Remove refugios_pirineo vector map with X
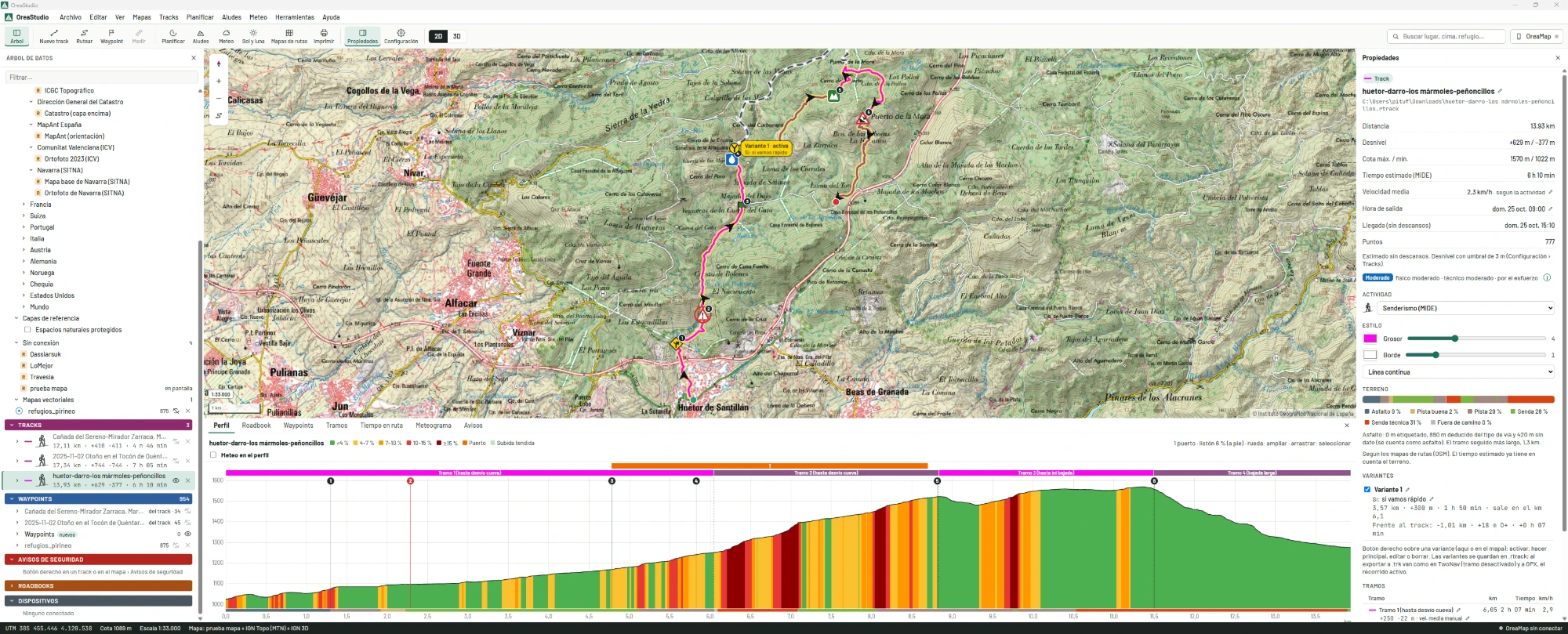The width and height of the screenshot is (1568, 634). click(x=187, y=411)
